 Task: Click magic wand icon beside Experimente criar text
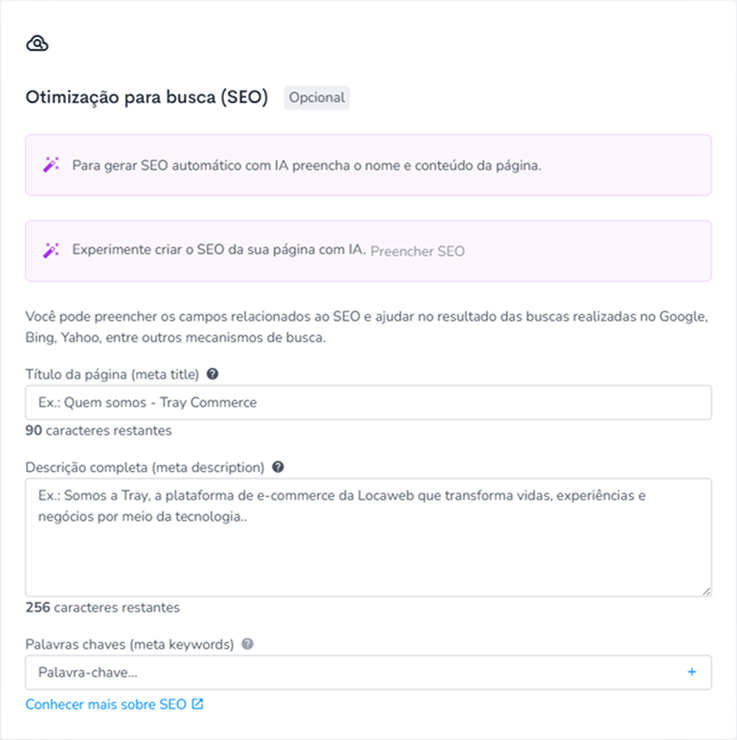click(x=51, y=250)
